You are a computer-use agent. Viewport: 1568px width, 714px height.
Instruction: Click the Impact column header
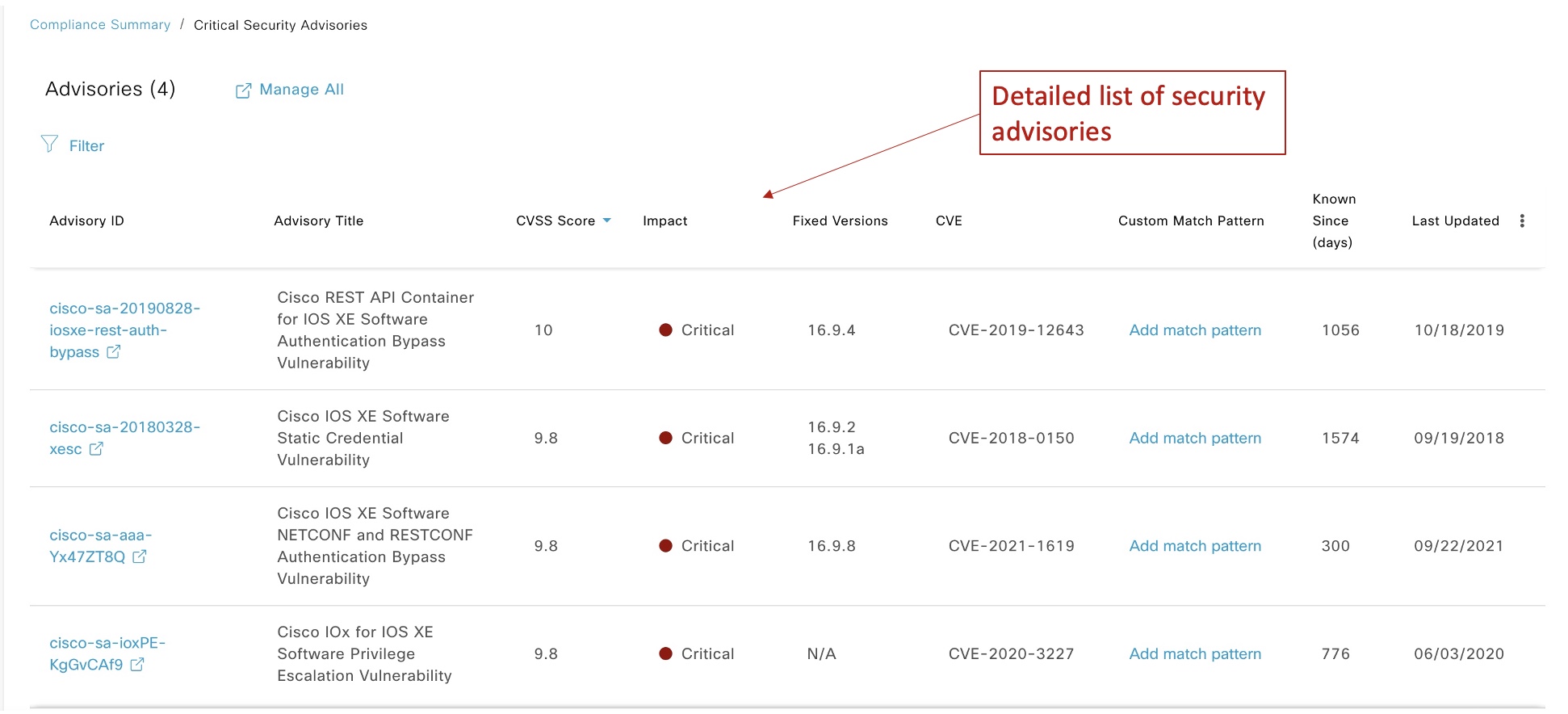pyautogui.click(x=665, y=221)
